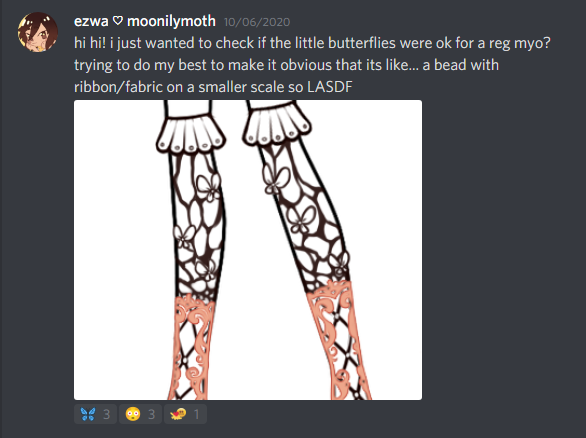Click the message line mentioning bead
The height and width of the screenshot is (438, 586).
(286, 65)
